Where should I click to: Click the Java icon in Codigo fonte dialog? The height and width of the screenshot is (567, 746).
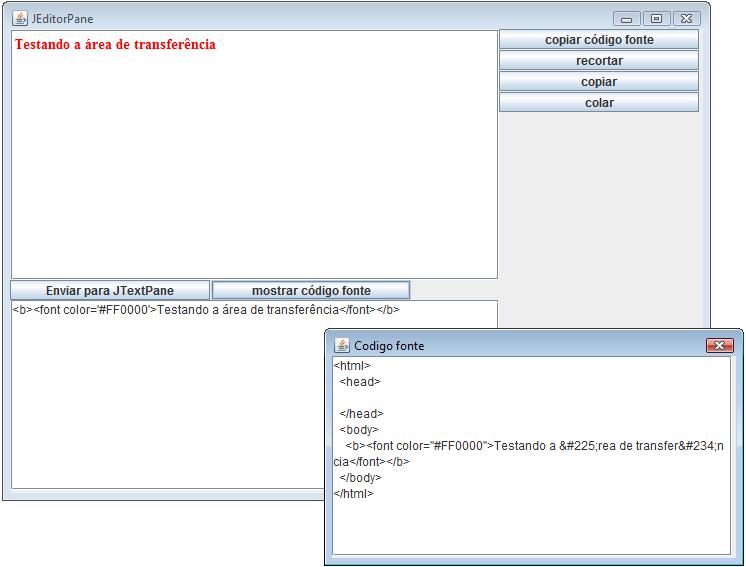[x=342, y=345]
